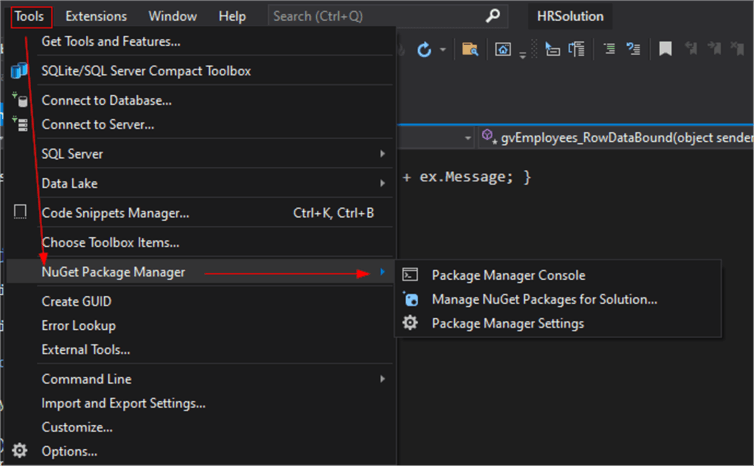Choose Import and Export Settings
The image size is (754, 466).
click(x=123, y=403)
